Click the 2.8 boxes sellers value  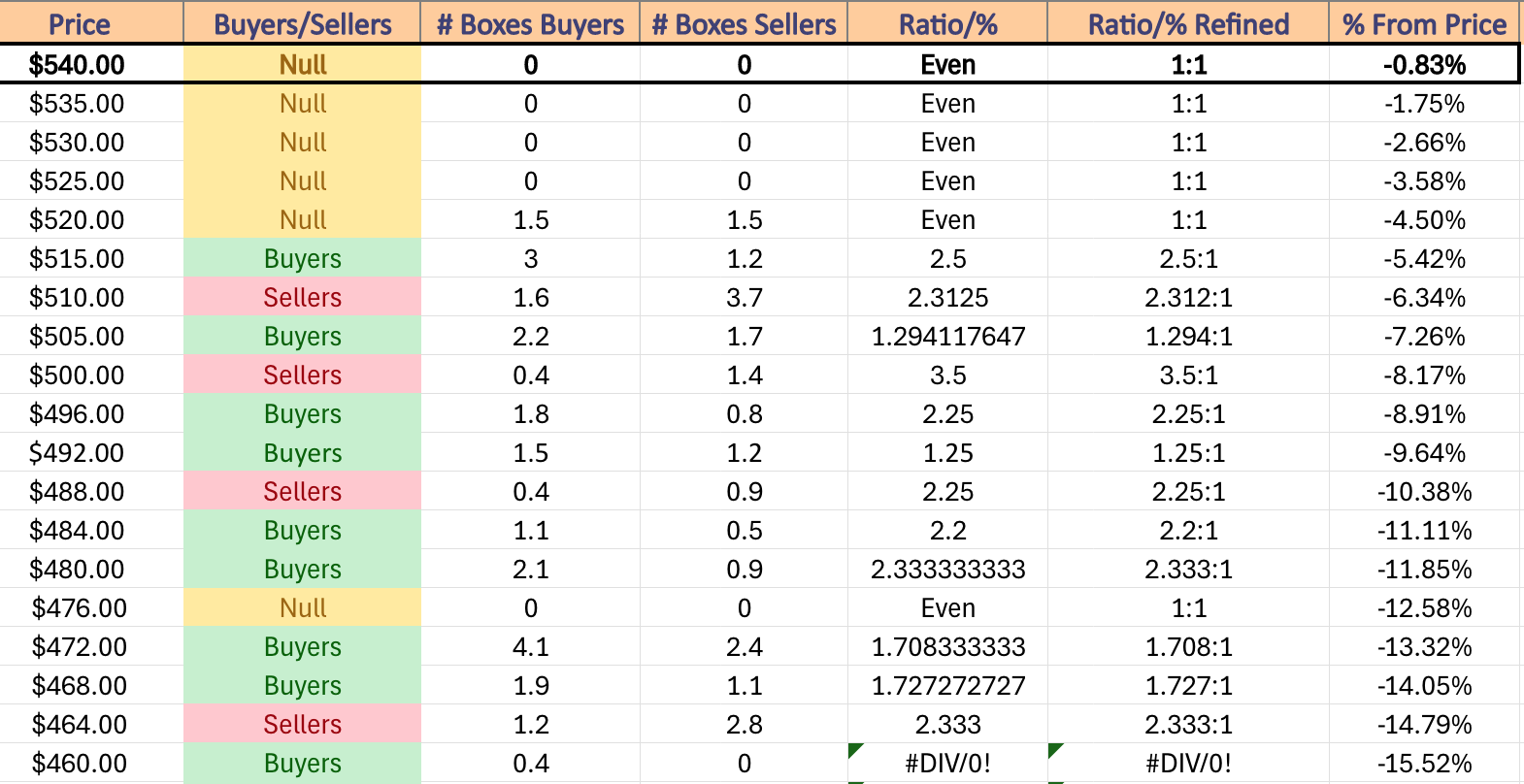coord(744,724)
